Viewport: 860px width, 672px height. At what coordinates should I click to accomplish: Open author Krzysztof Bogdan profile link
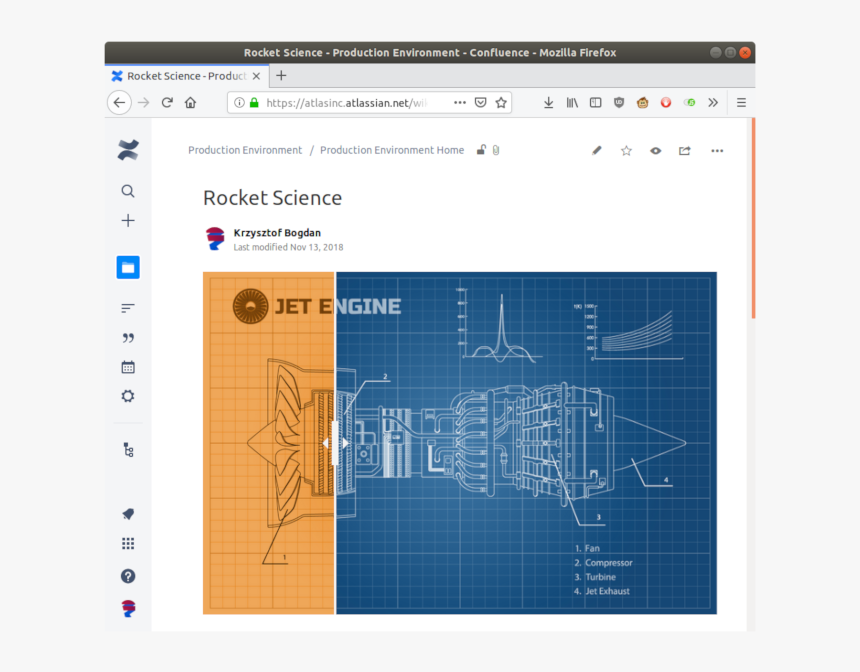(277, 233)
